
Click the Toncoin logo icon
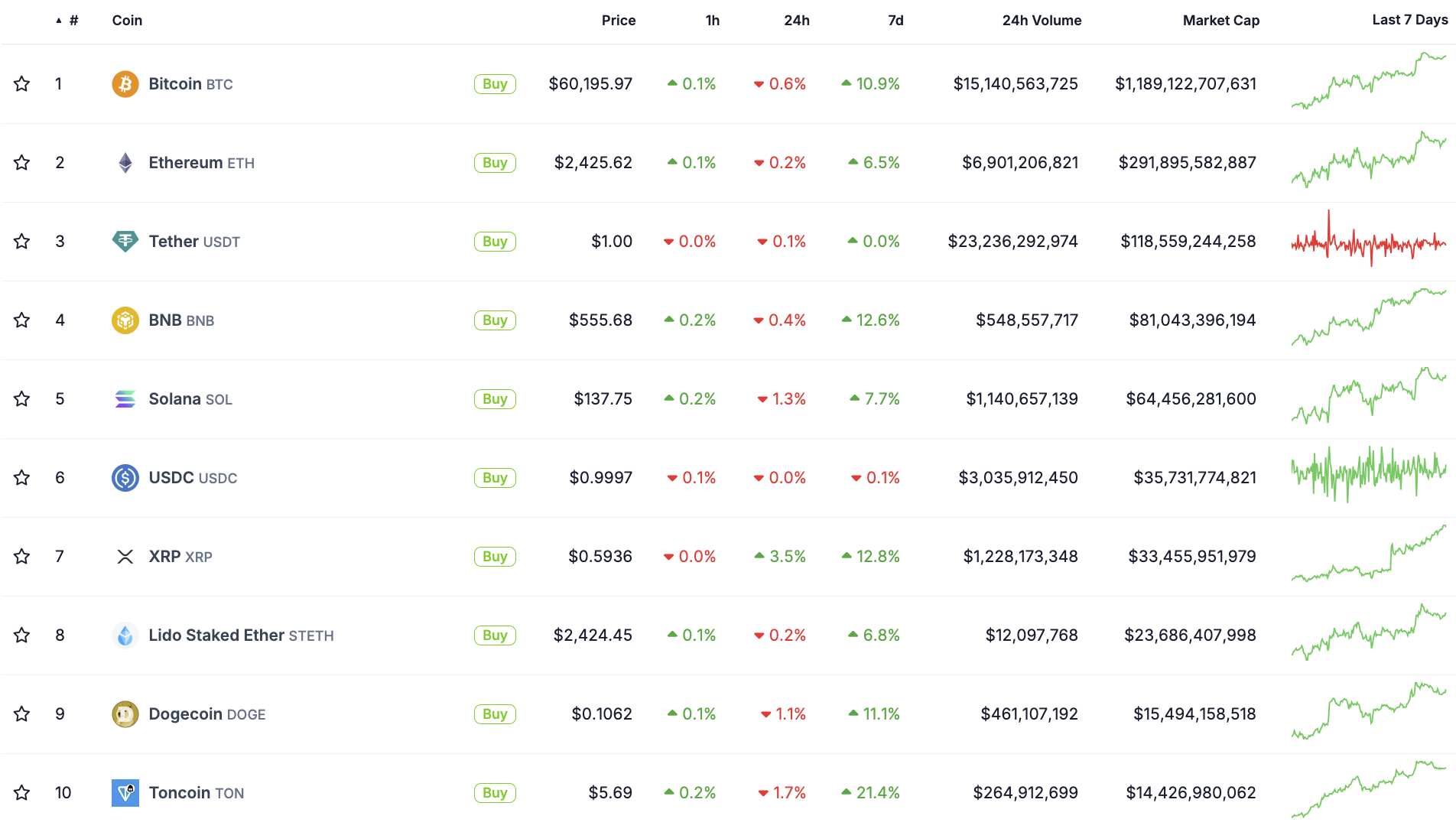pos(125,793)
